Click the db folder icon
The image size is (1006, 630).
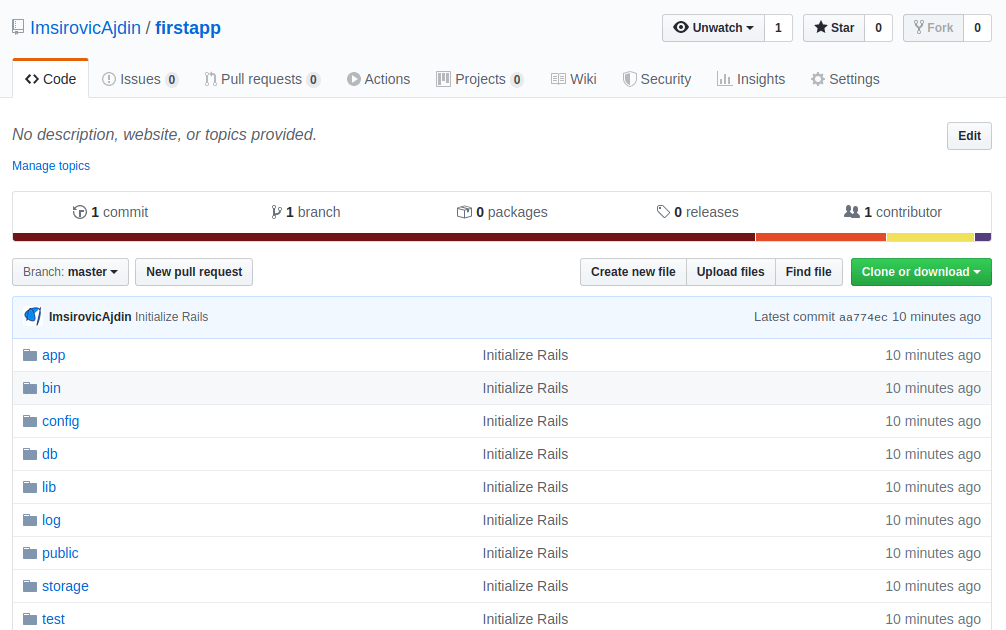[x=30, y=454]
